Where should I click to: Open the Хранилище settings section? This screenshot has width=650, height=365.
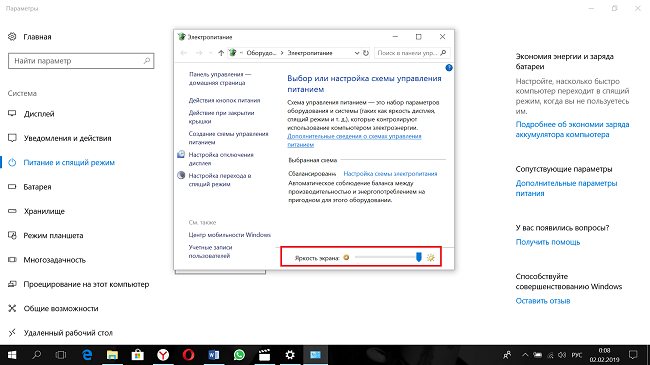(36, 211)
